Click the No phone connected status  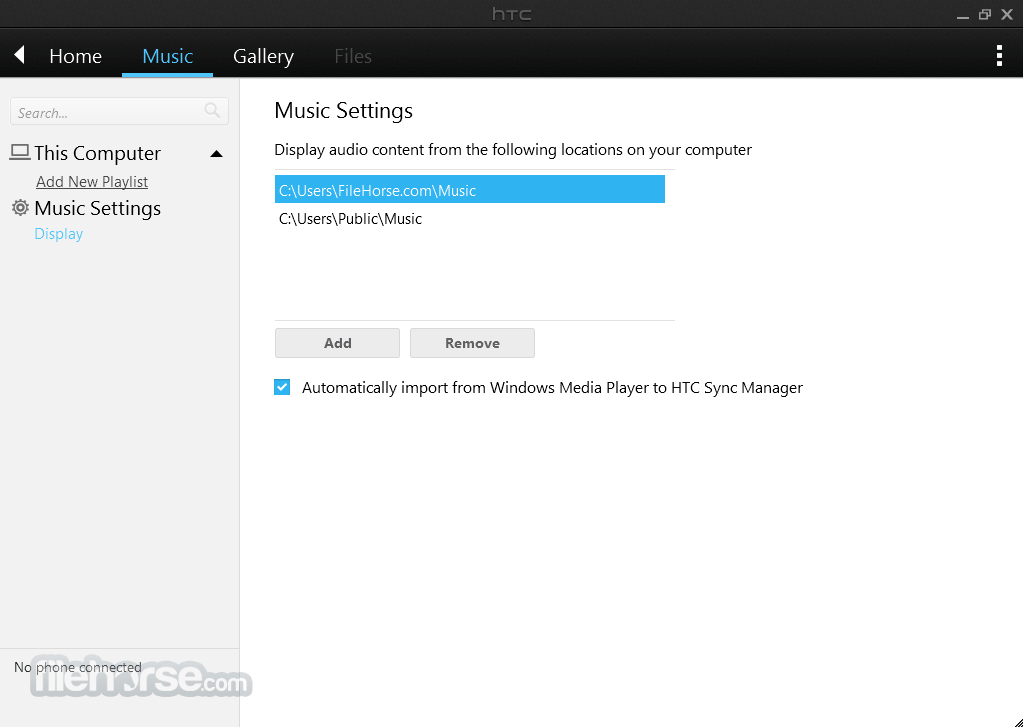pyautogui.click(x=78, y=667)
